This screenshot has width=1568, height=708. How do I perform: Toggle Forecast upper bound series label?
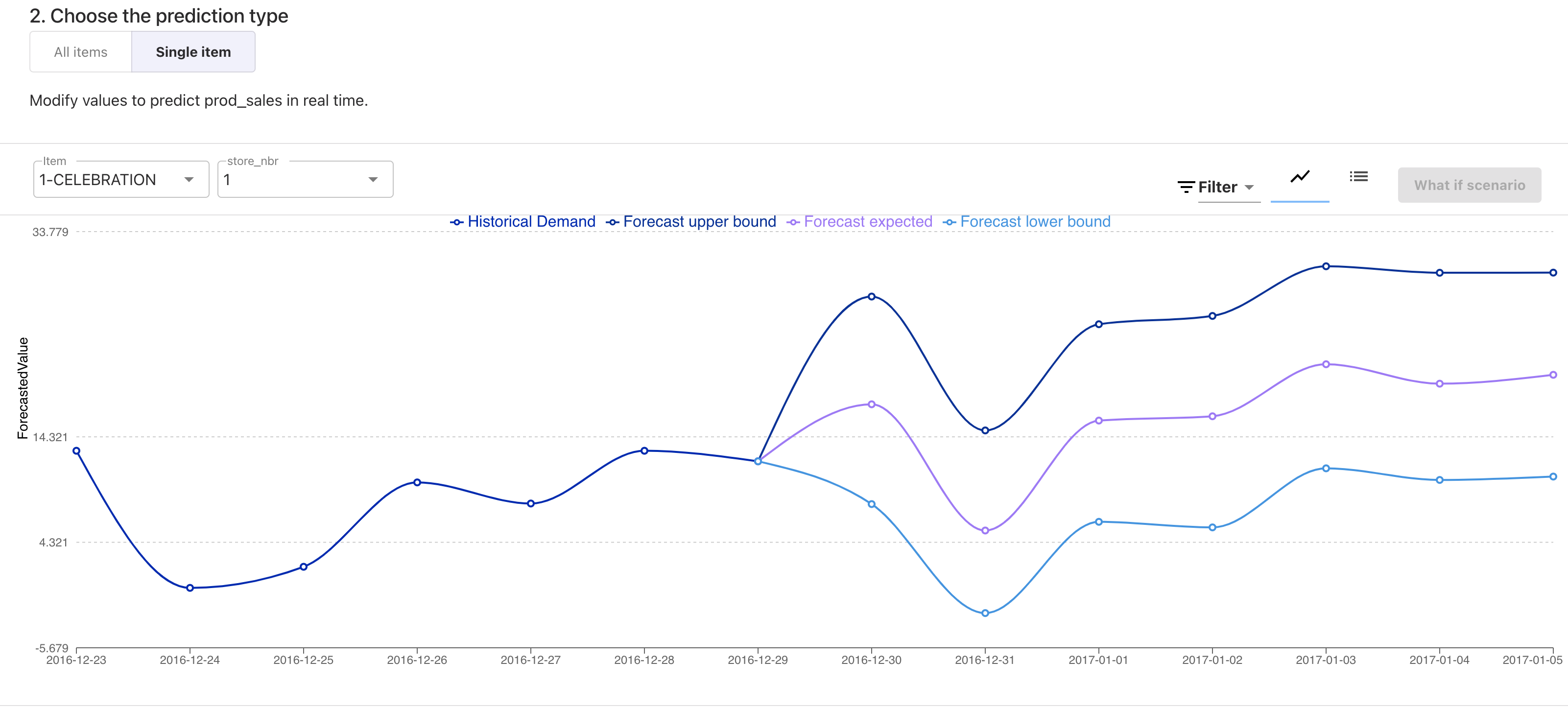[699, 222]
